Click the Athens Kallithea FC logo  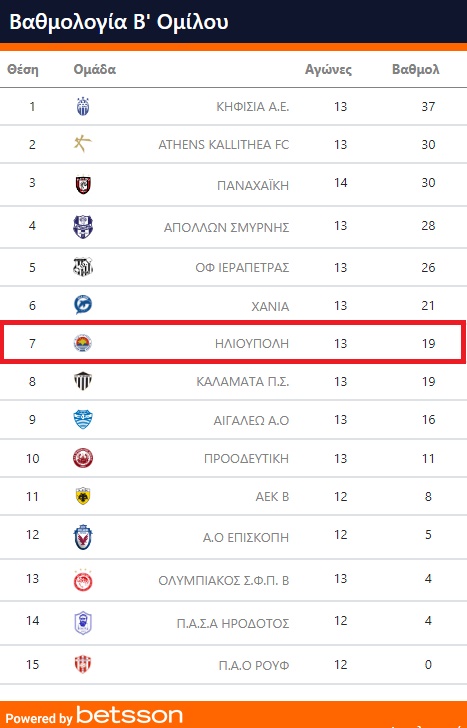click(x=83, y=144)
